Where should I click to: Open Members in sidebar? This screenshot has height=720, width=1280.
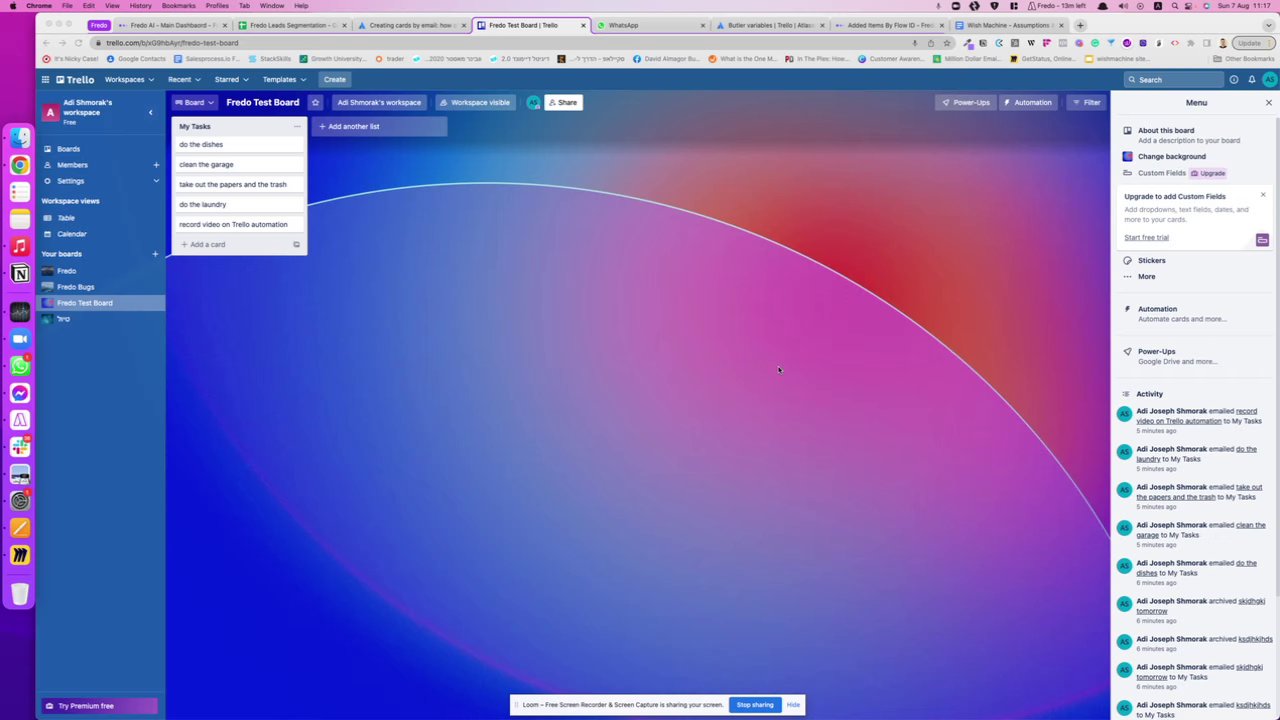point(72,164)
